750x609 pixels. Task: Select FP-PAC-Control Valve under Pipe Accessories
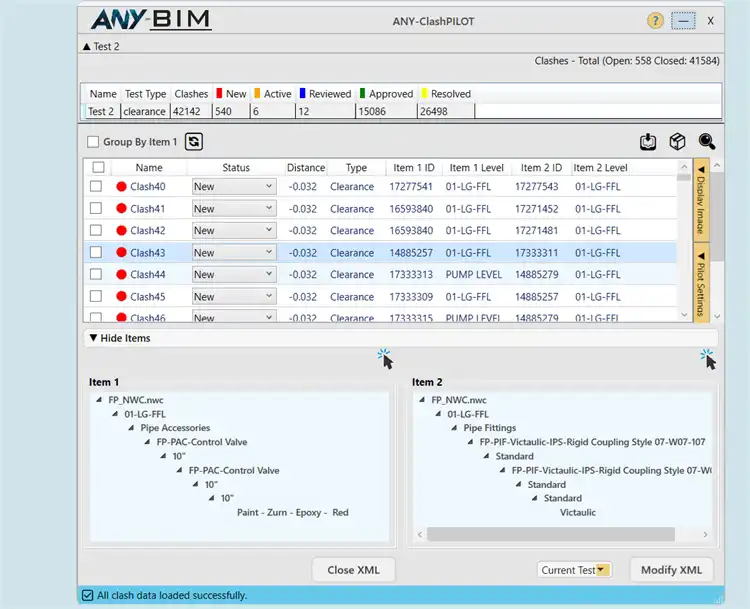(201, 442)
